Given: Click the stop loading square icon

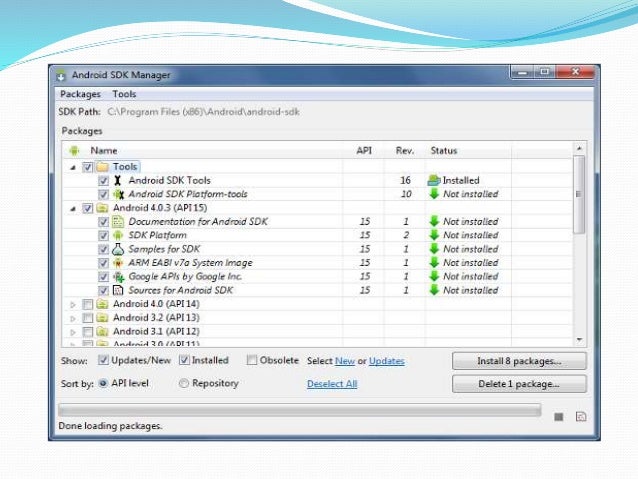Looking at the screenshot, I should coord(559,417).
